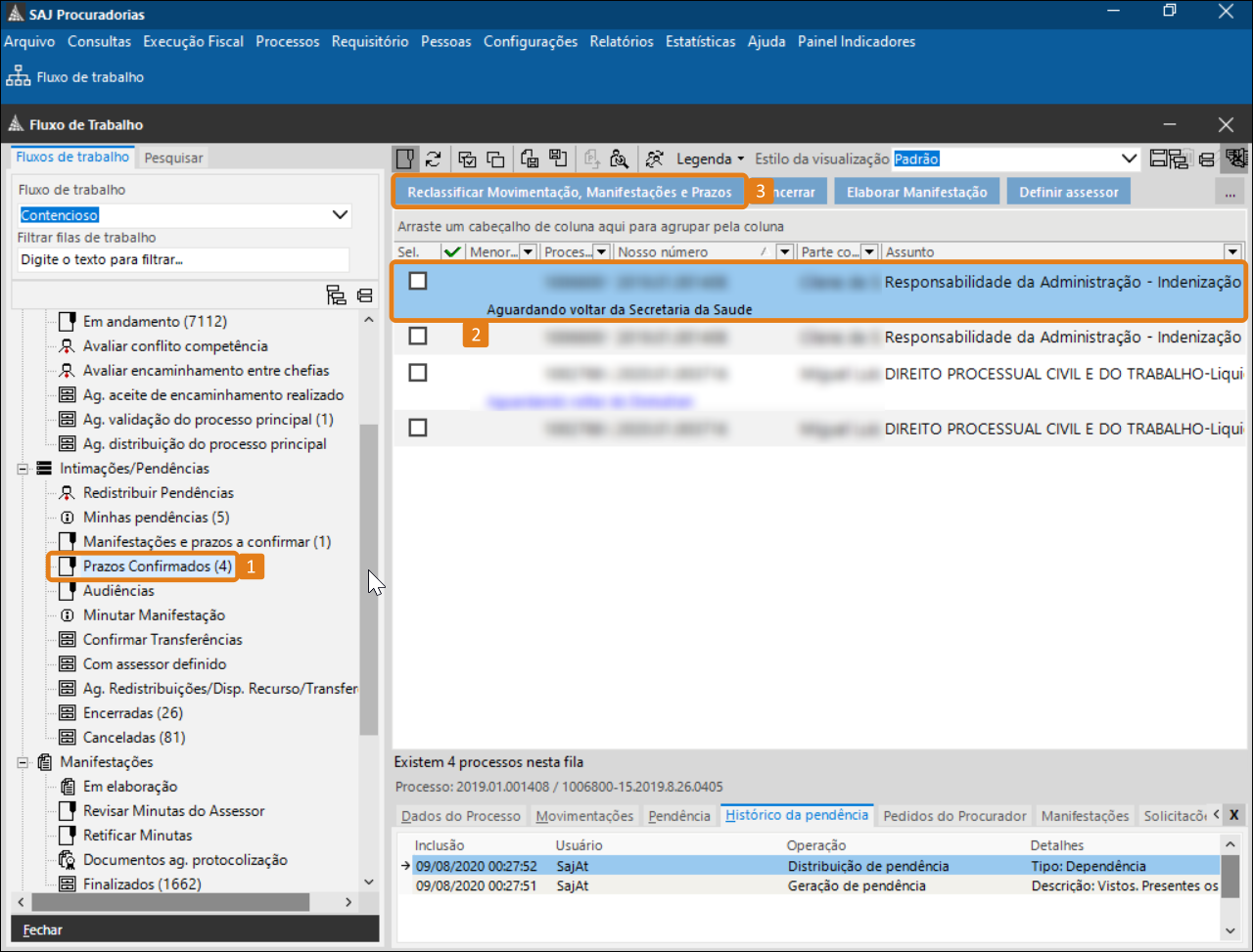Click Reclassificar Movimentação, Manifestações e Prazos button
The height and width of the screenshot is (952, 1253).
coord(569,192)
